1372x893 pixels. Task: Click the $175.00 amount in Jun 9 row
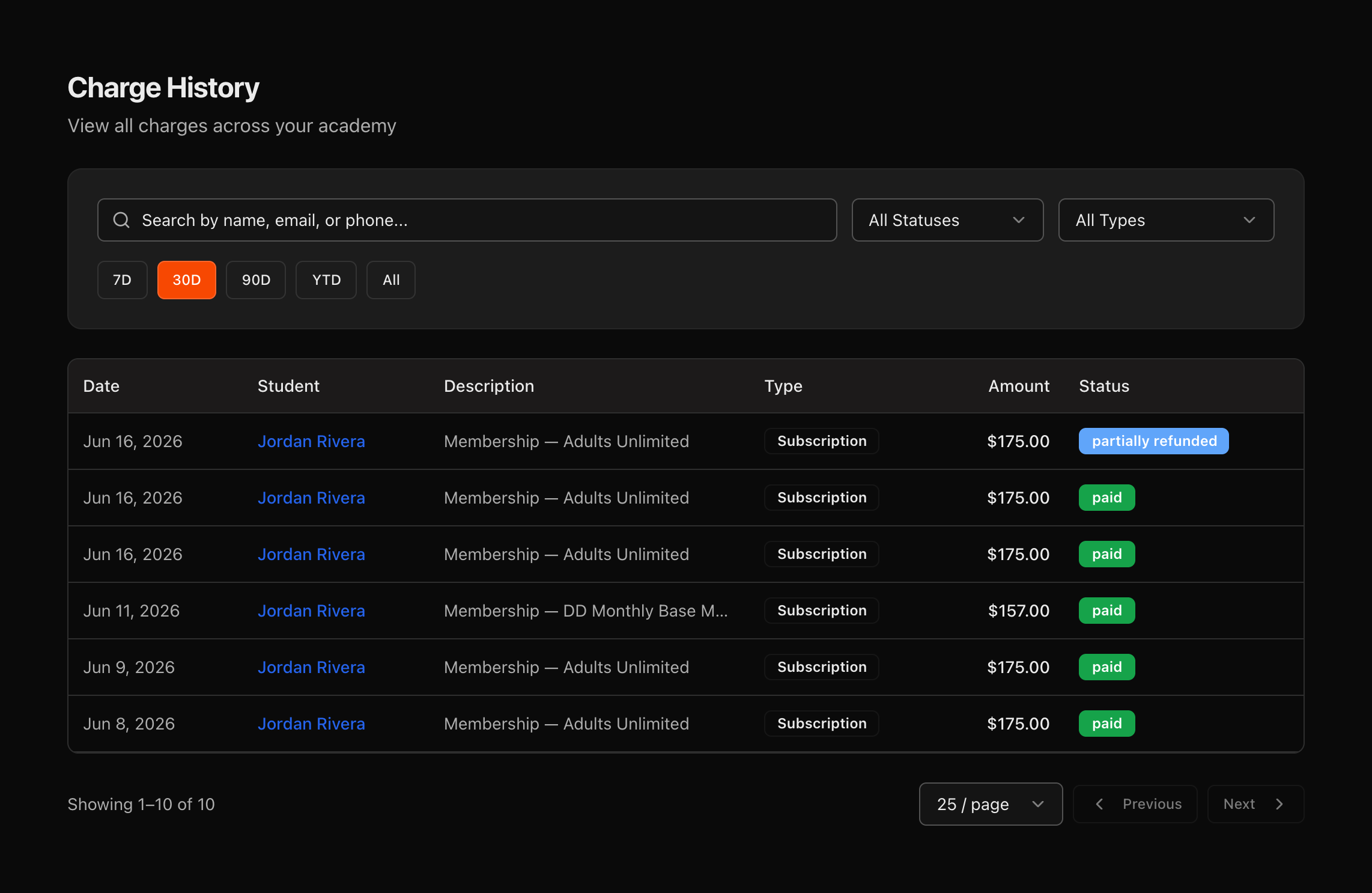point(1018,667)
